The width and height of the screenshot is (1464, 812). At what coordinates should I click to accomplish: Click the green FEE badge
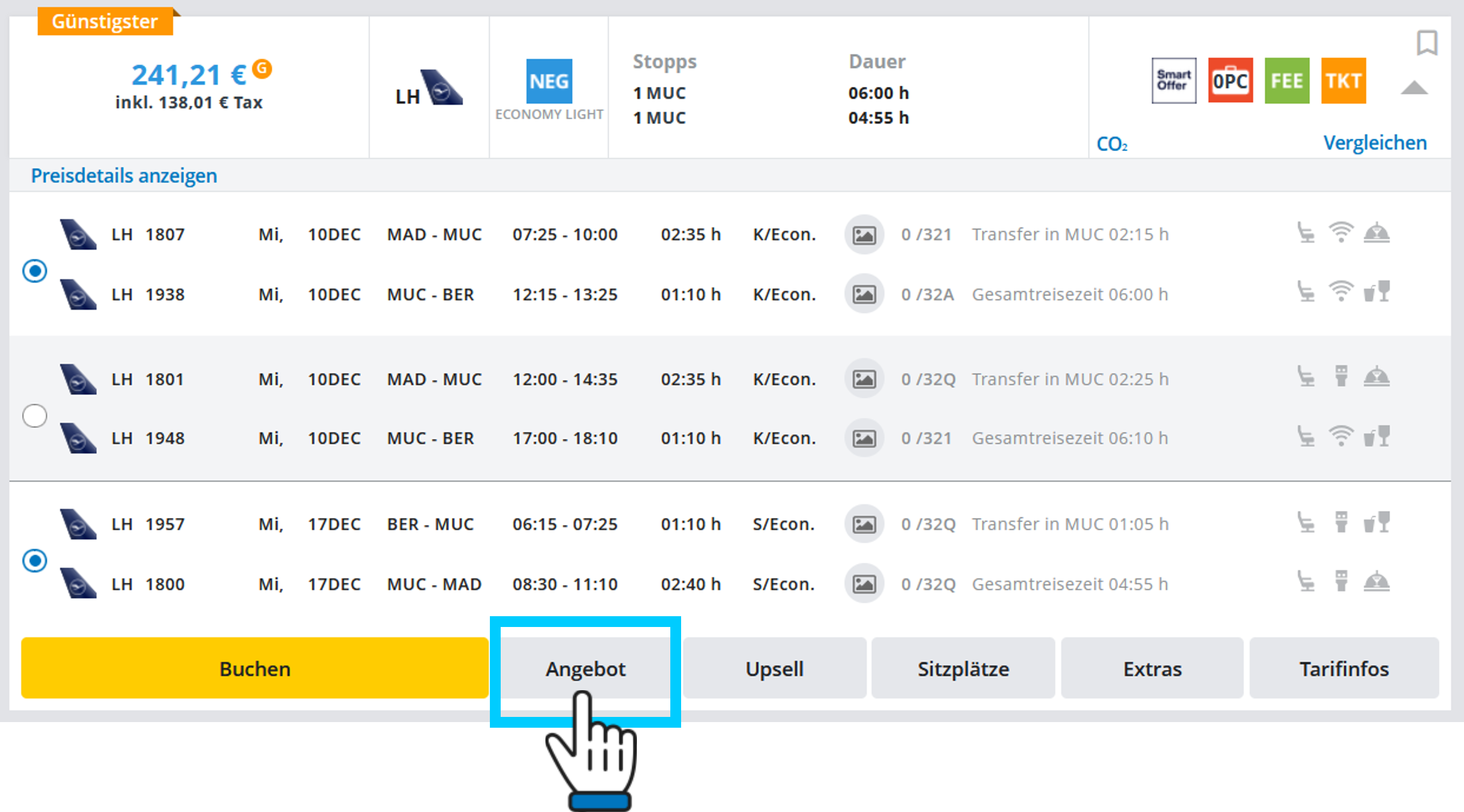tap(1287, 81)
